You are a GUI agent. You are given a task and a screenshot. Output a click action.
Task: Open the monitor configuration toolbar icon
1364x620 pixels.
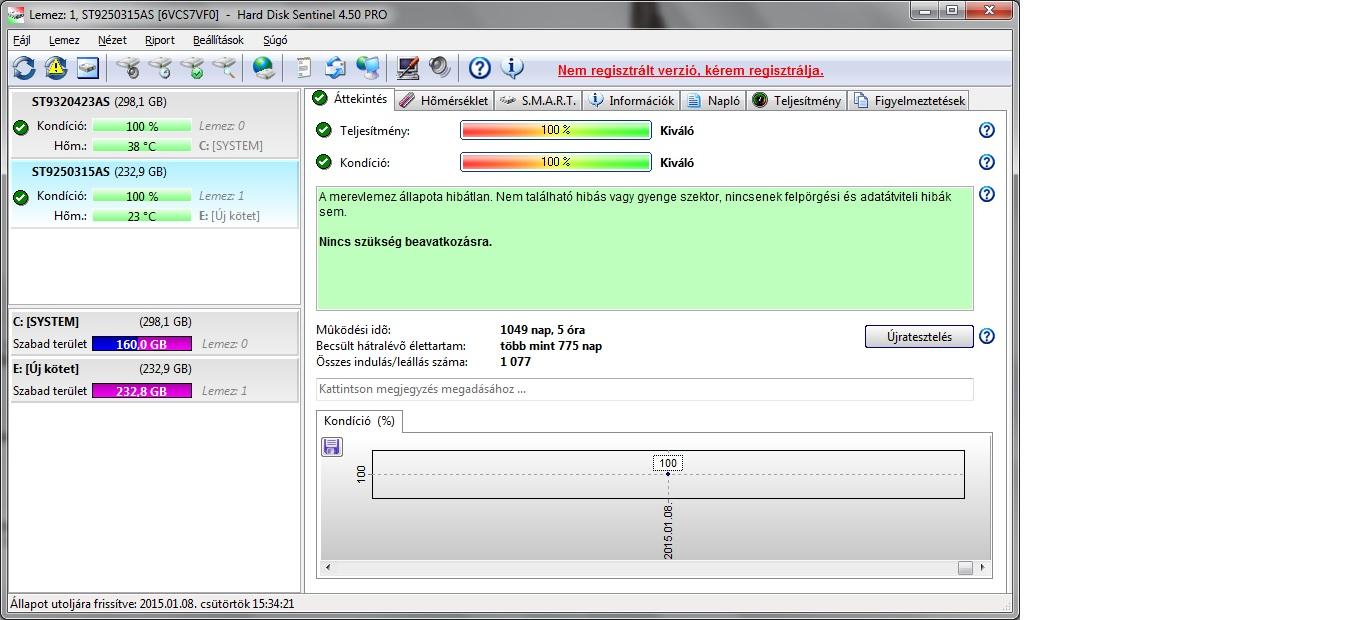point(407,68)
